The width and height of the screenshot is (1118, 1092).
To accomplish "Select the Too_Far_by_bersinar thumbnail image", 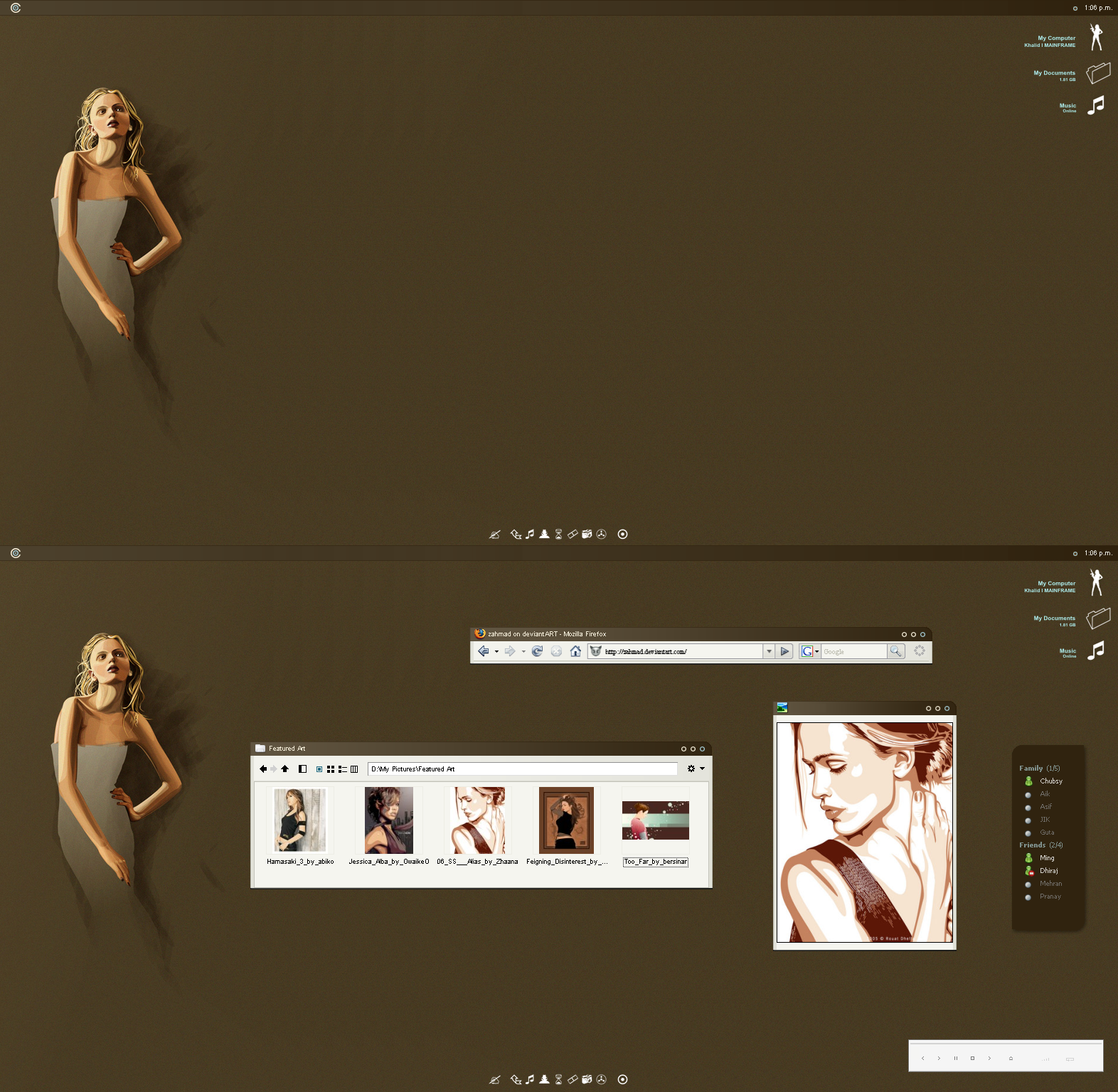I will tap(655, 820).
